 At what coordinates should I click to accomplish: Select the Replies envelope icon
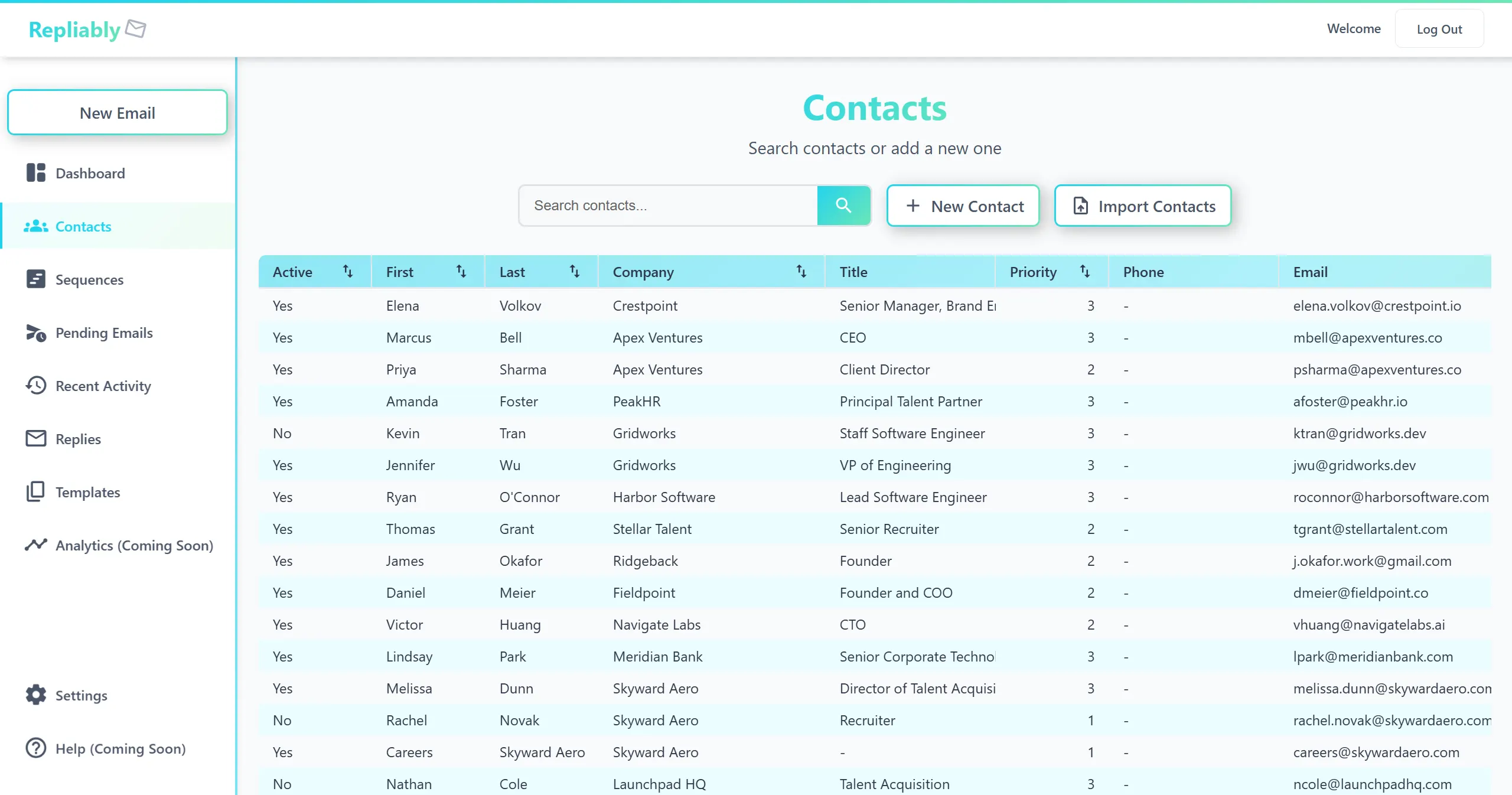pyautogui.click(x=35, y=438)
